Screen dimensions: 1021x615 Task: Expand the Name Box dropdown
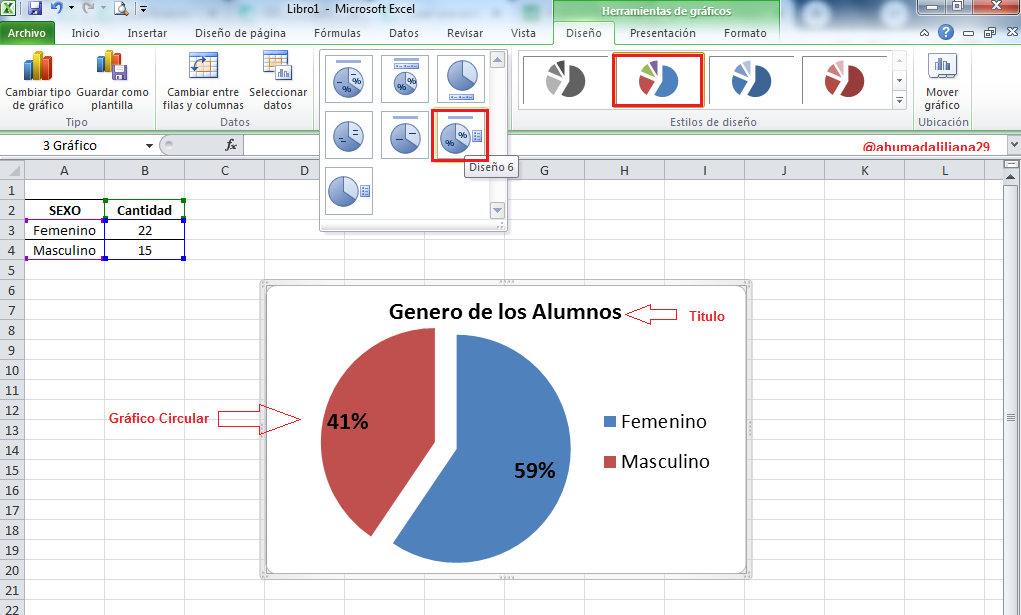[x=149, y=145]
